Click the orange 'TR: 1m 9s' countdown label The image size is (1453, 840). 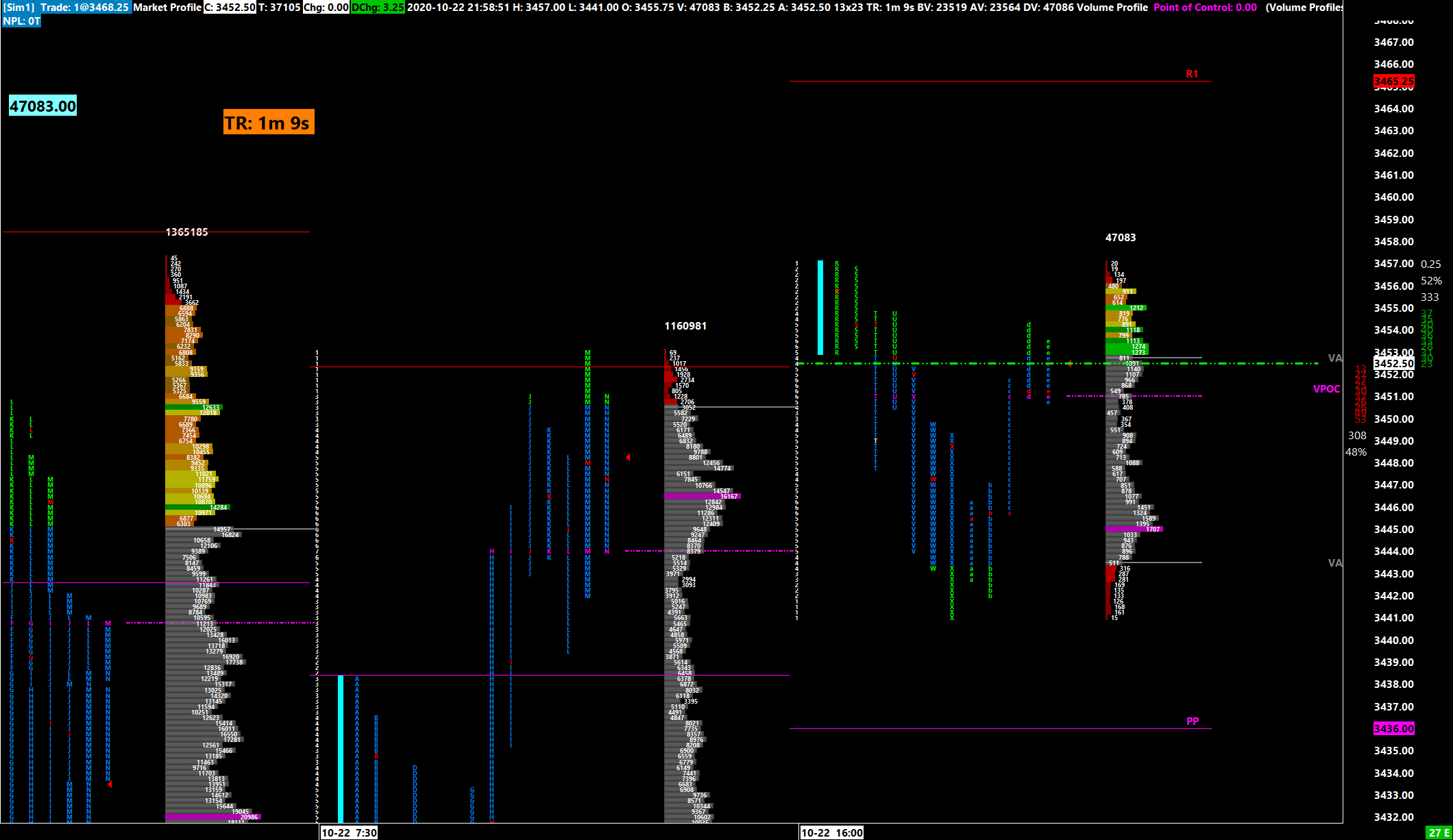pos(268,123)
